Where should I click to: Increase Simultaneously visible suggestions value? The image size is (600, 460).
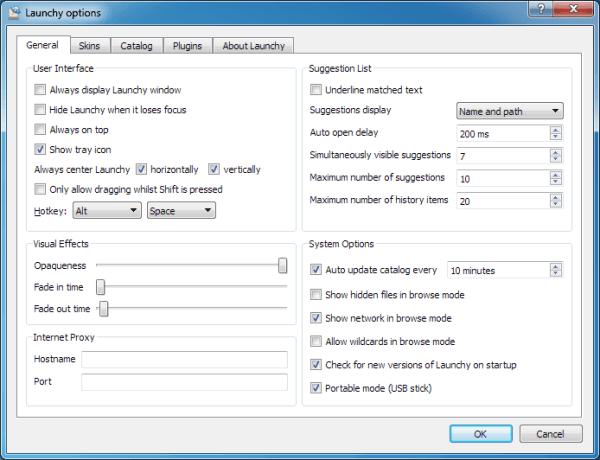point(556,152)
